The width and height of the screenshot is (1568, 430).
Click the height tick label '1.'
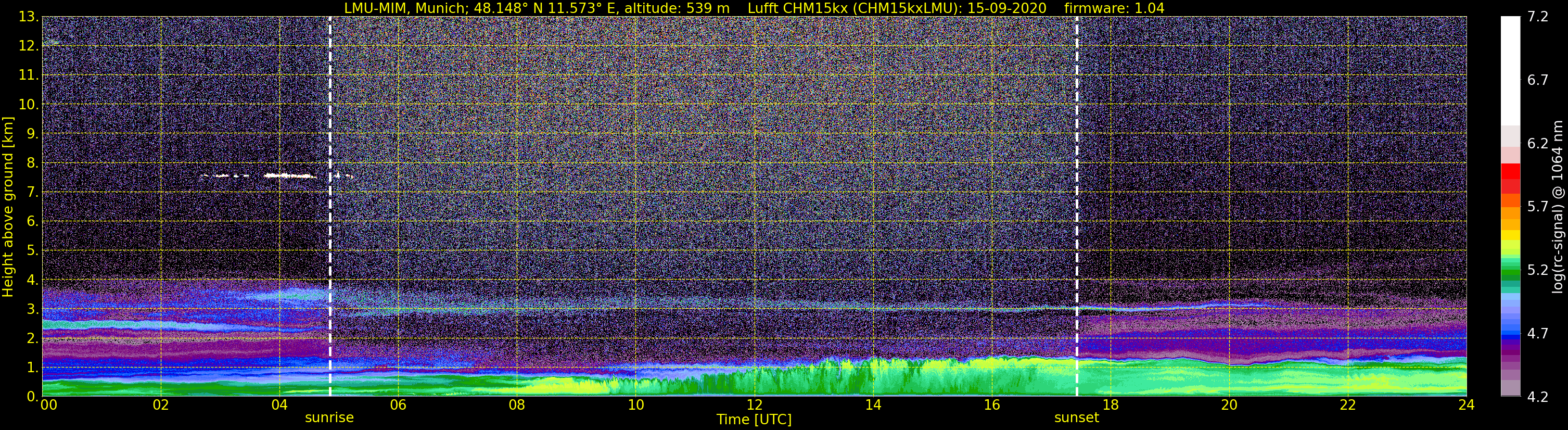tap(33, 368)
